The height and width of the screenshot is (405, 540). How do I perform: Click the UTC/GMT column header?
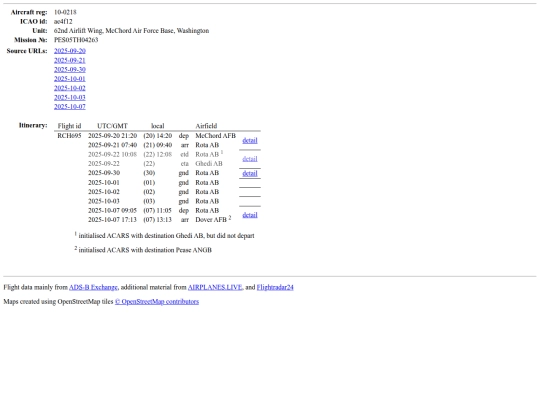(112, 126)
